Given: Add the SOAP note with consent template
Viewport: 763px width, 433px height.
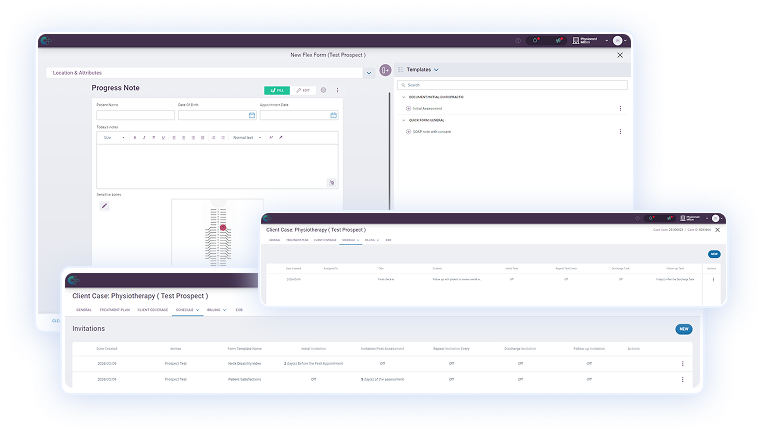Looking at the screenshot, I should 408,132.
